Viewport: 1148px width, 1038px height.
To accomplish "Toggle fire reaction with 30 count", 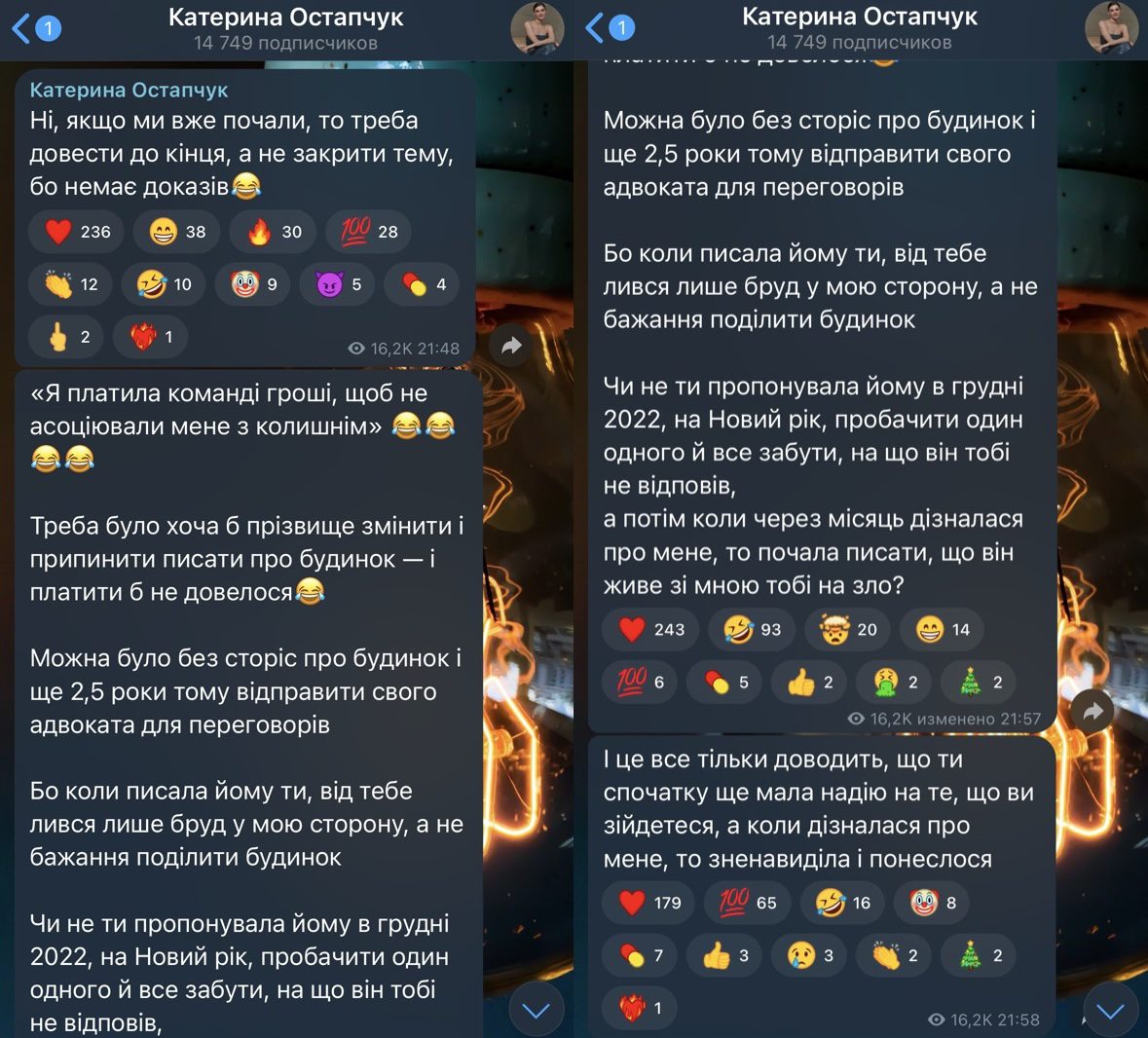I will pyautogui.click(x=273, y=232).
